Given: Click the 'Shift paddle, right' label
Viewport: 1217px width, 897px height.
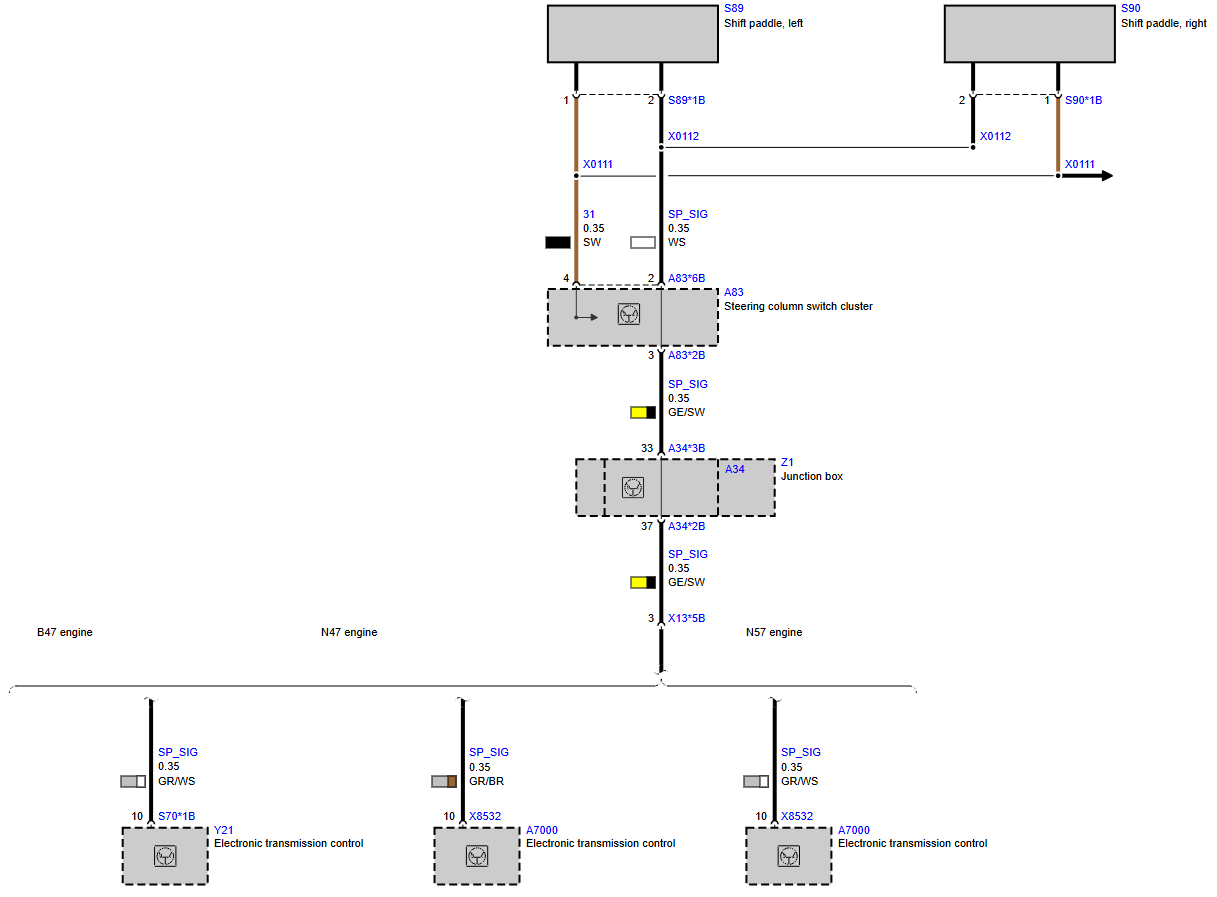Looking at the screenshot, I should pyautogui.click(x=1164, y=23).
